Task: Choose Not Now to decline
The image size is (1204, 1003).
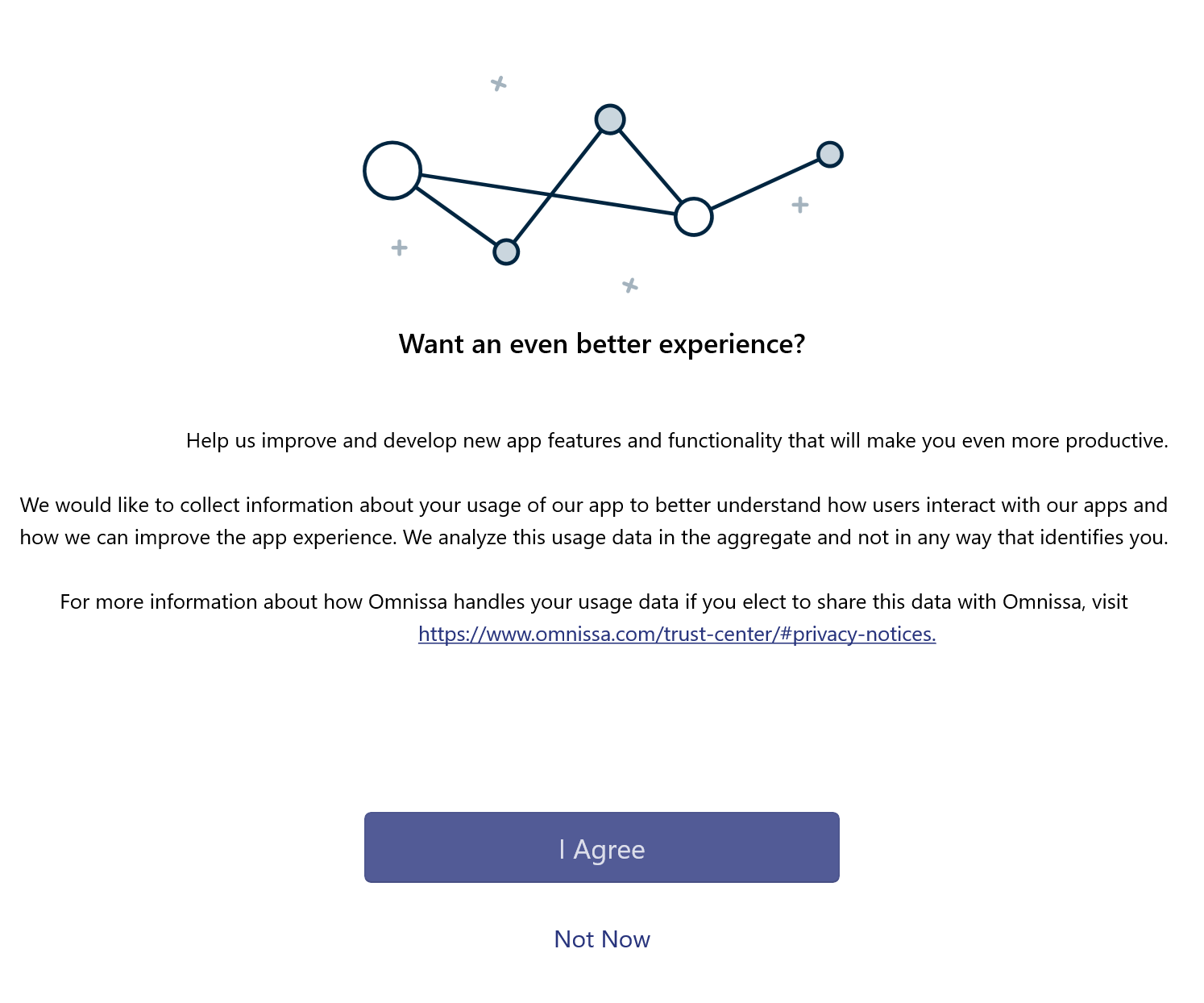Action: [x=601, y=939]
